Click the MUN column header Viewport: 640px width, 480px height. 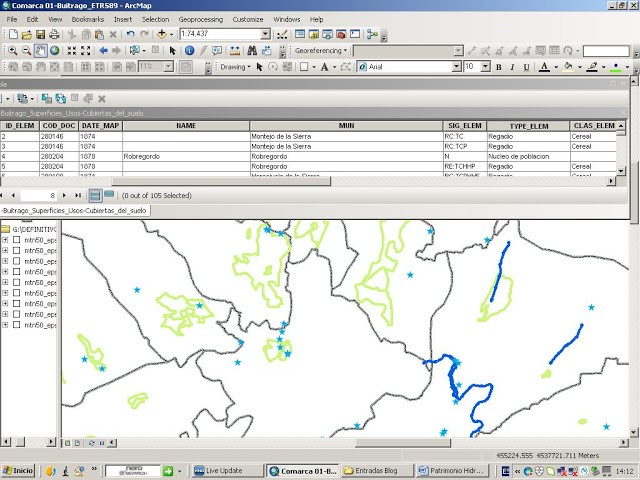[x=346, y=126]
